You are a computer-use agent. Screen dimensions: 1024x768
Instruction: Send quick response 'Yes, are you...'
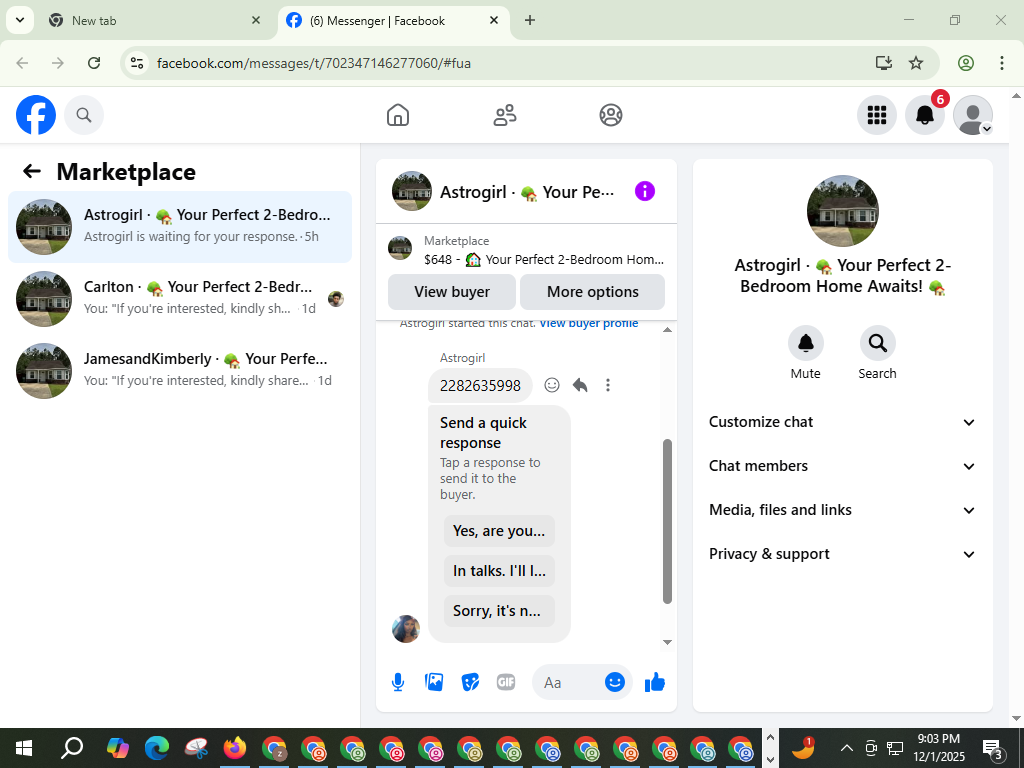(x=499, y=531)
